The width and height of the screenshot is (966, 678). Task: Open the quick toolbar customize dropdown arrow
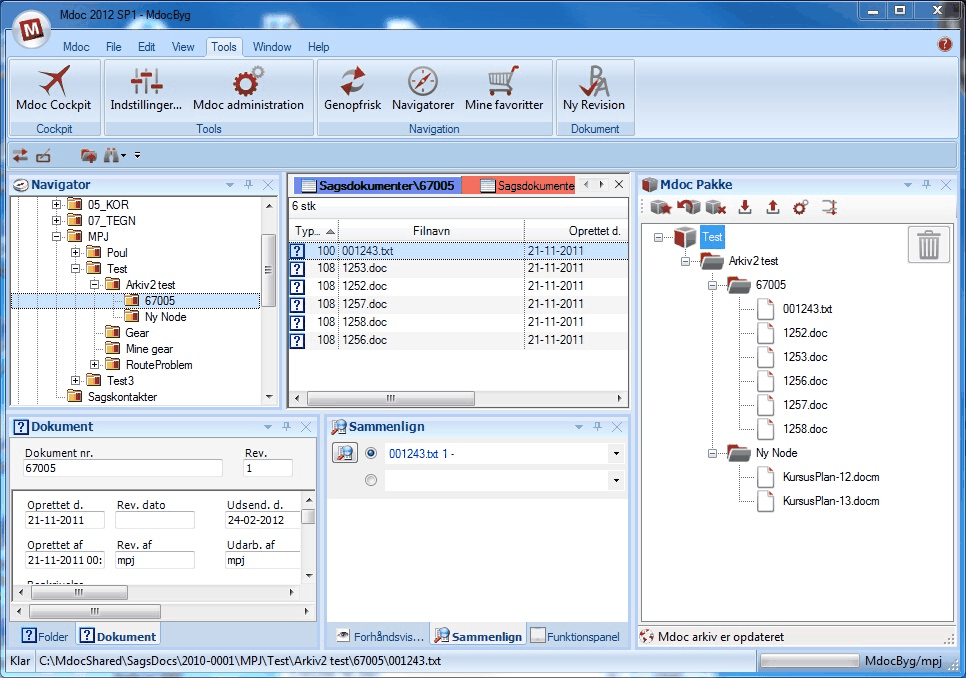(137, 155)
